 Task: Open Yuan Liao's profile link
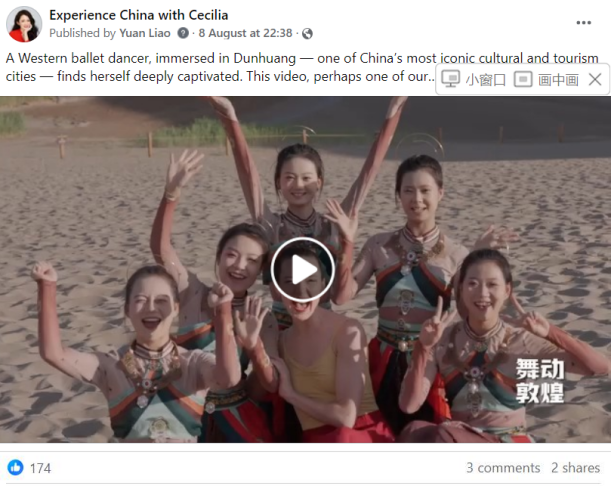coord(145,33)
